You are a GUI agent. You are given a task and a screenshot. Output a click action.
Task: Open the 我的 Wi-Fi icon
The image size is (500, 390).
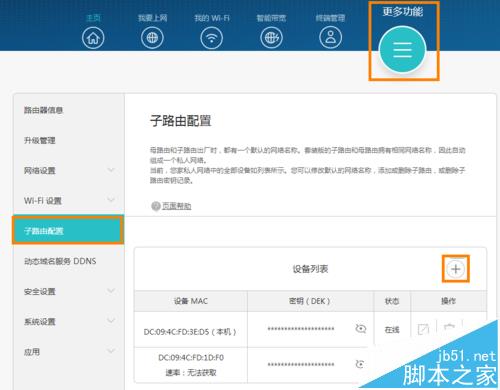(211, 38)
